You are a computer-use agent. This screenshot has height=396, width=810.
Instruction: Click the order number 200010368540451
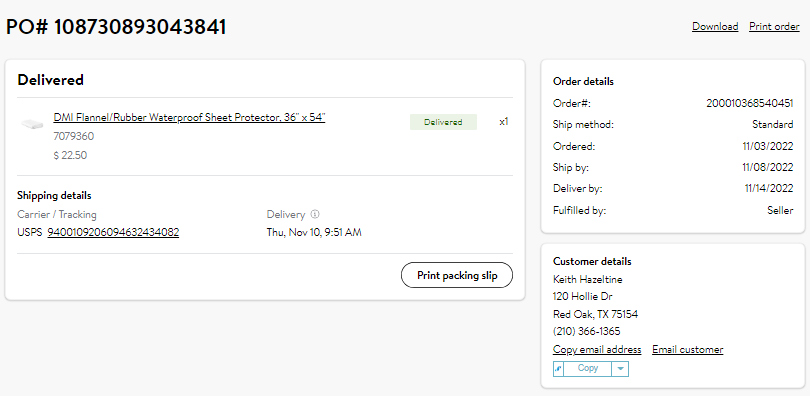750,103
